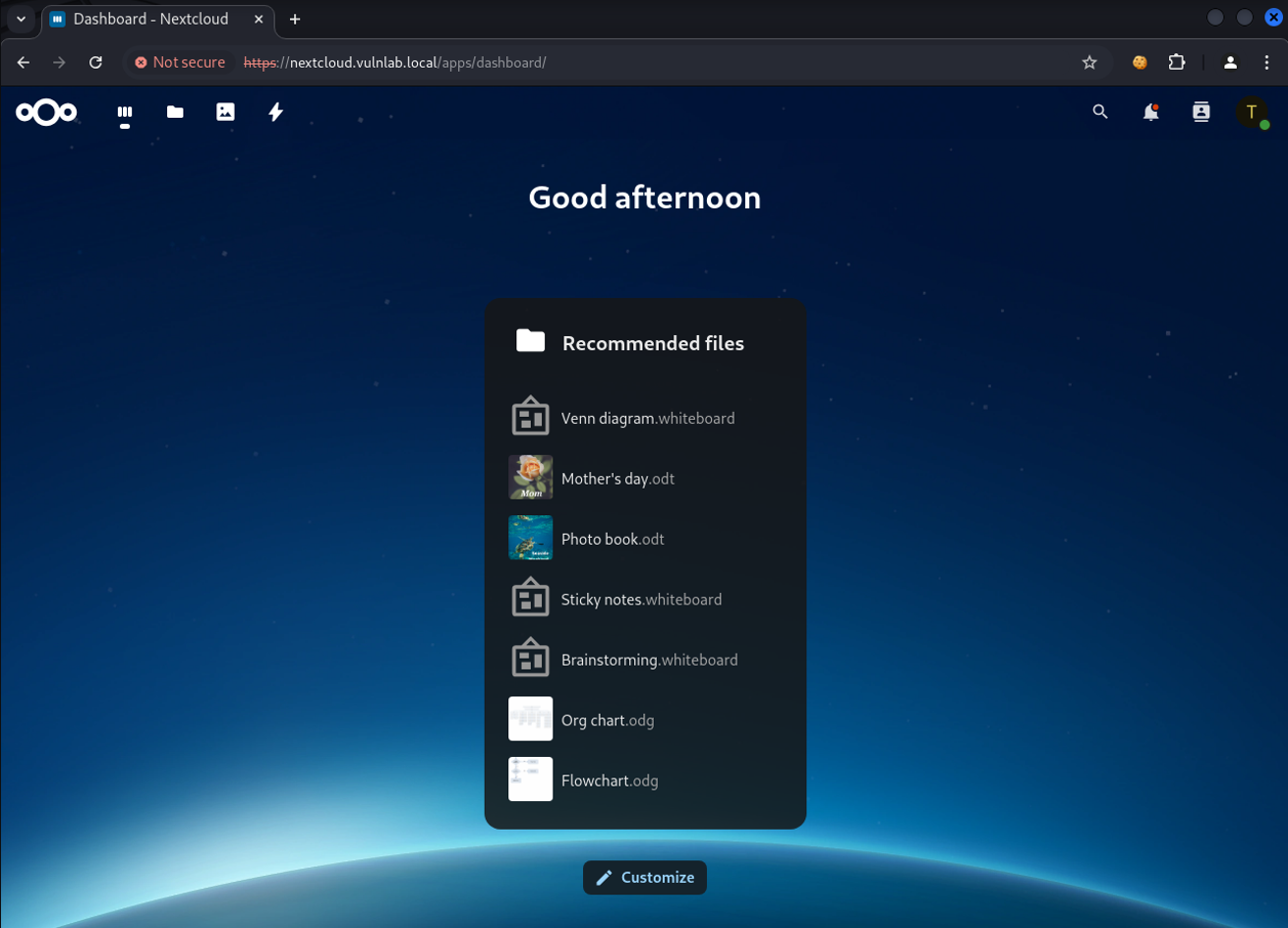Focus the address bar URL
1288x928 pixels.
[x=395, y=62]
